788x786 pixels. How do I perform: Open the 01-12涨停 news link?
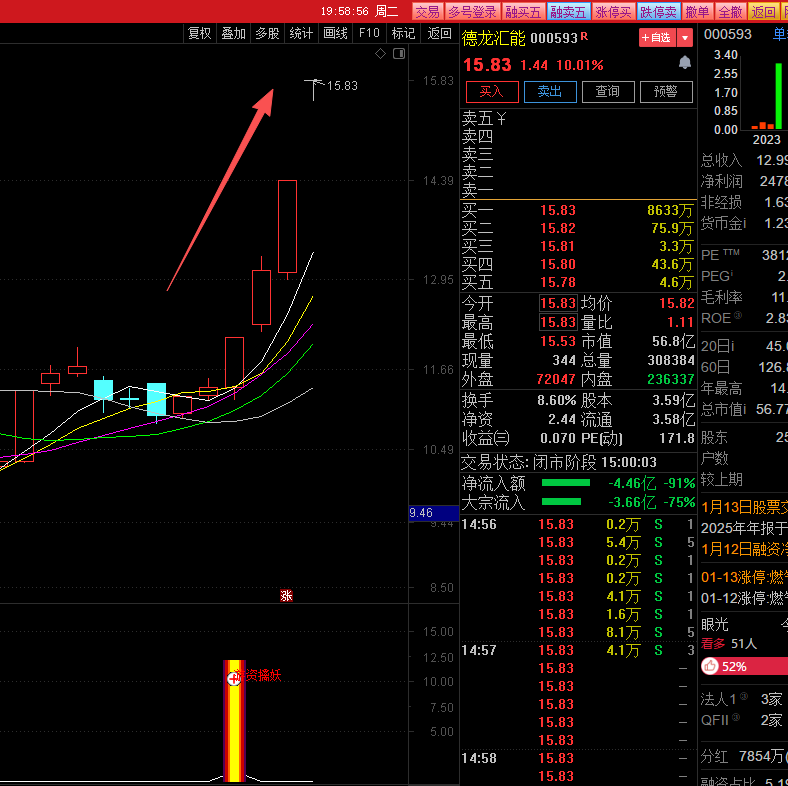click(744, 598)
